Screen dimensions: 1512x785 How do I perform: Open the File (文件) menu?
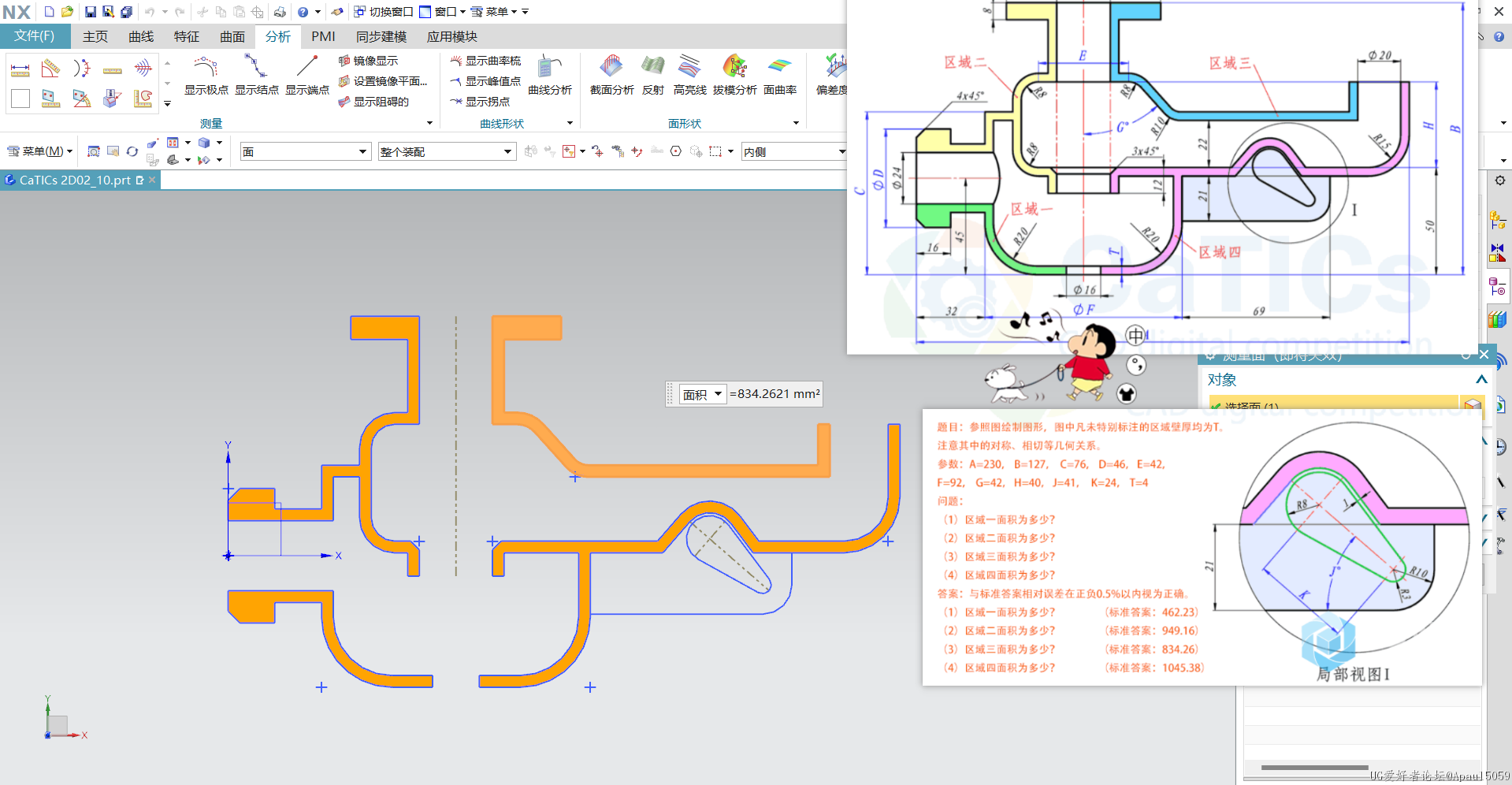click(35, 36)
